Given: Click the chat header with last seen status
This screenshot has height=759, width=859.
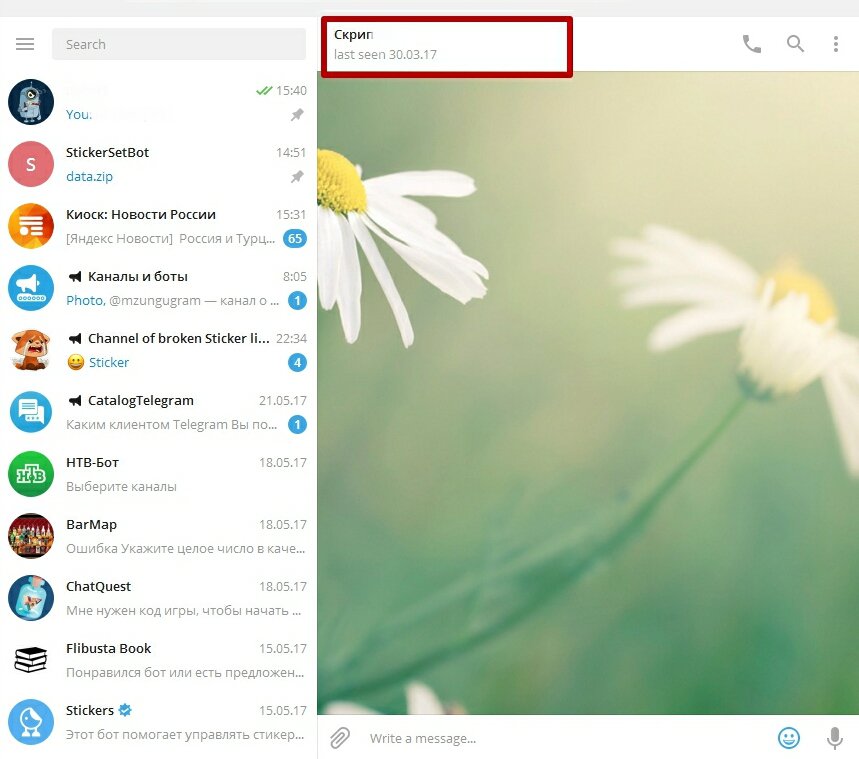Looking at the screenshot, I should tap(446, 45).
